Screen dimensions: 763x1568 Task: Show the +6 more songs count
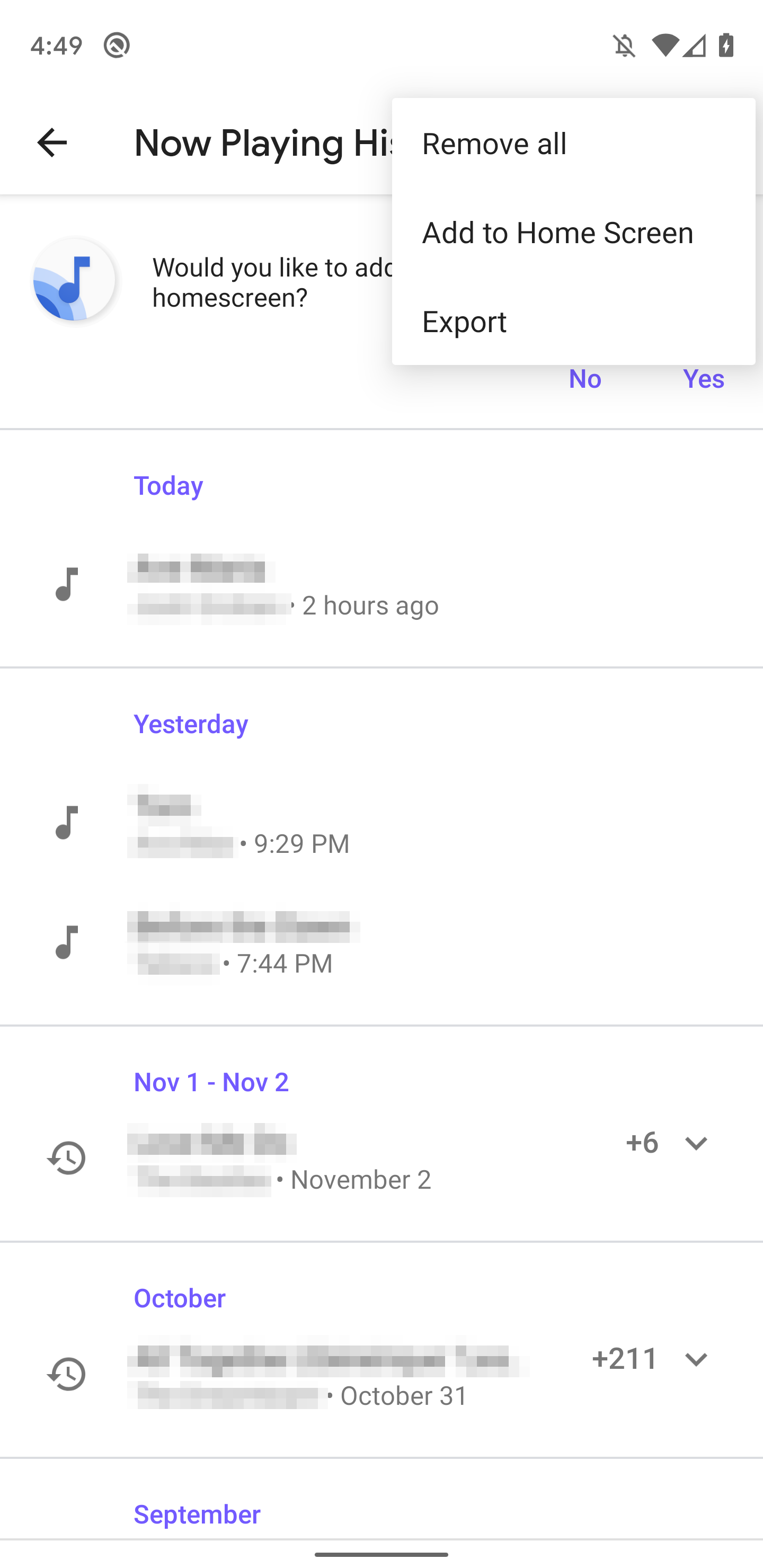pyautogui.click(x=641, y=1143)
